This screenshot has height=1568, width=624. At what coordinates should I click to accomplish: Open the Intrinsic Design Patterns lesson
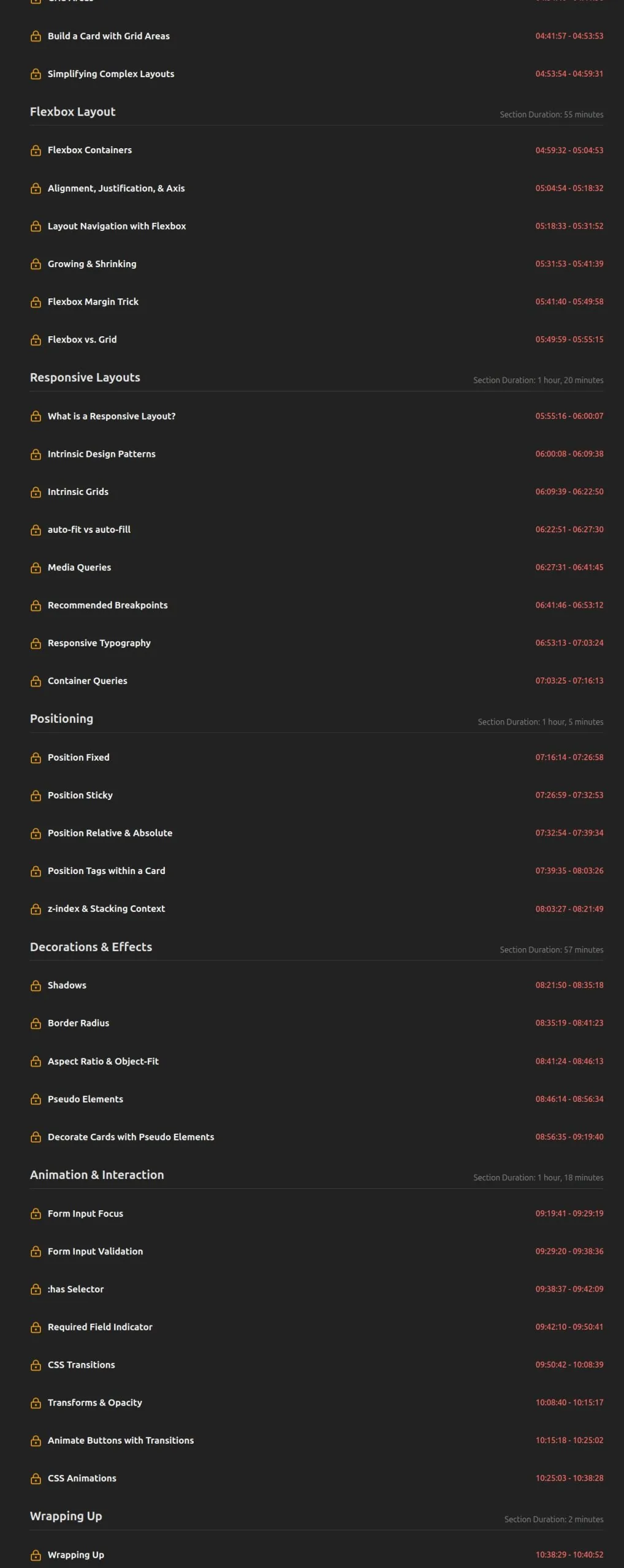click(x=102, y=454)
